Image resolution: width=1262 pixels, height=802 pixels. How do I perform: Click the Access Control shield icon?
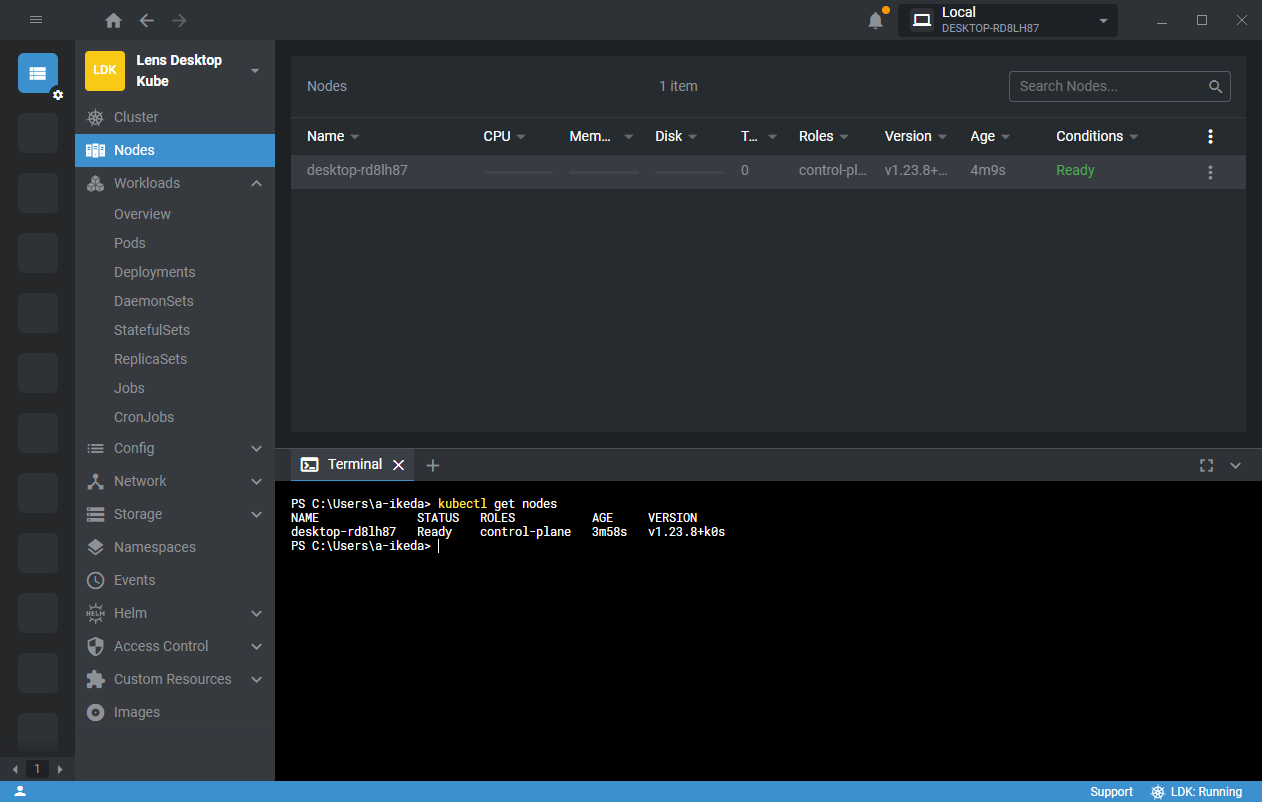(x=96, y=646)
